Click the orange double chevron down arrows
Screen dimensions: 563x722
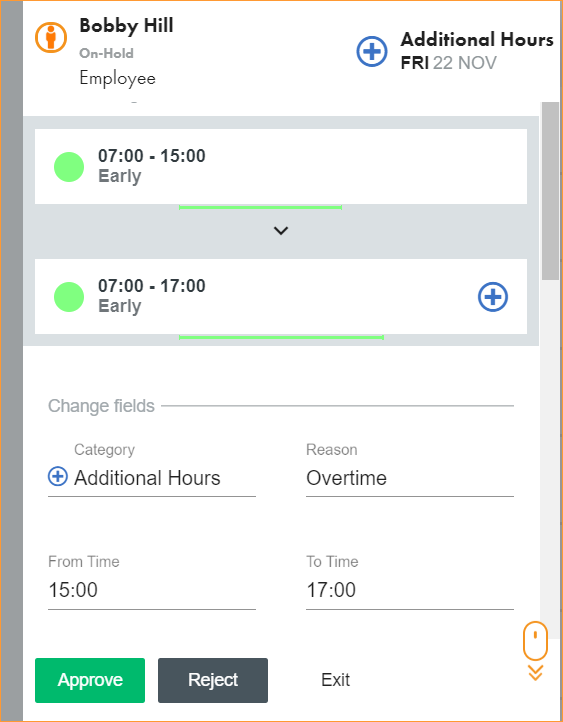(535, 672)
